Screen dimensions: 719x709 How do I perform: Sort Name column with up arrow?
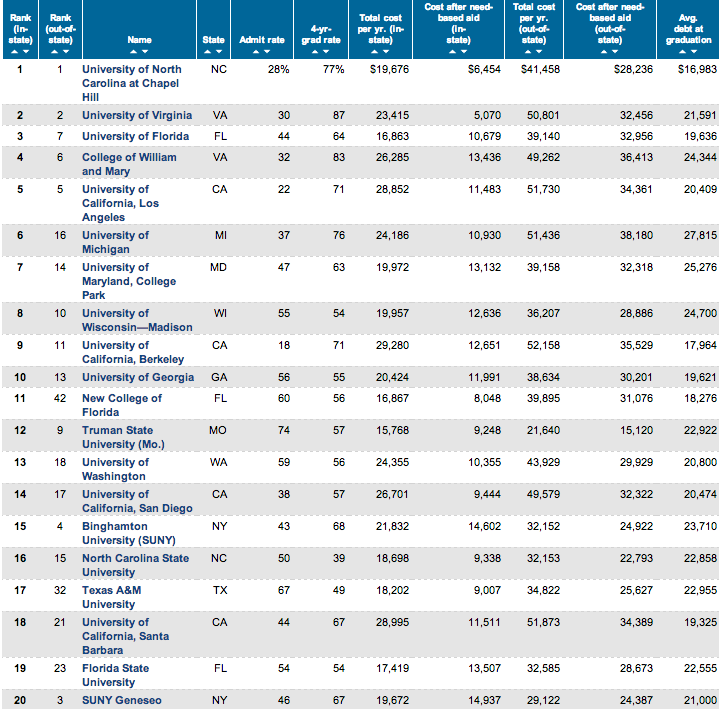point(133,52)
